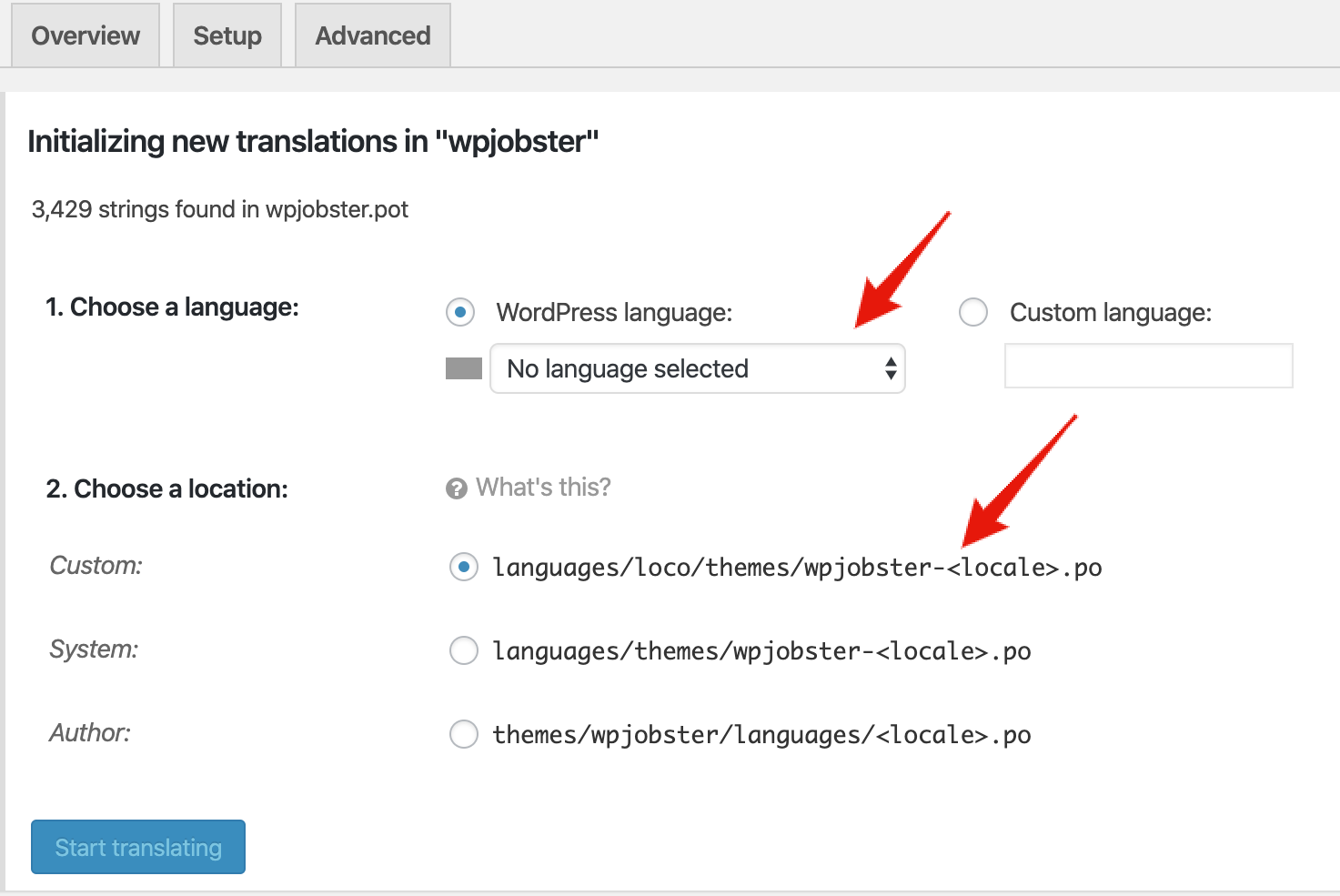Click the path 'languages/loco/themes/wpjobster-<locale>.po'
The image size is (1340, 896).
[x=797, y=568]
